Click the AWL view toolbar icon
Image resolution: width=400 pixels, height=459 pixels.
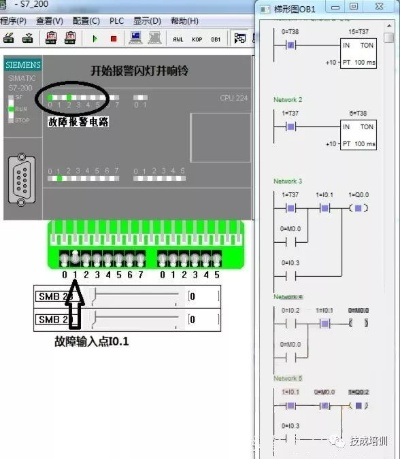[x=178, y=39]
